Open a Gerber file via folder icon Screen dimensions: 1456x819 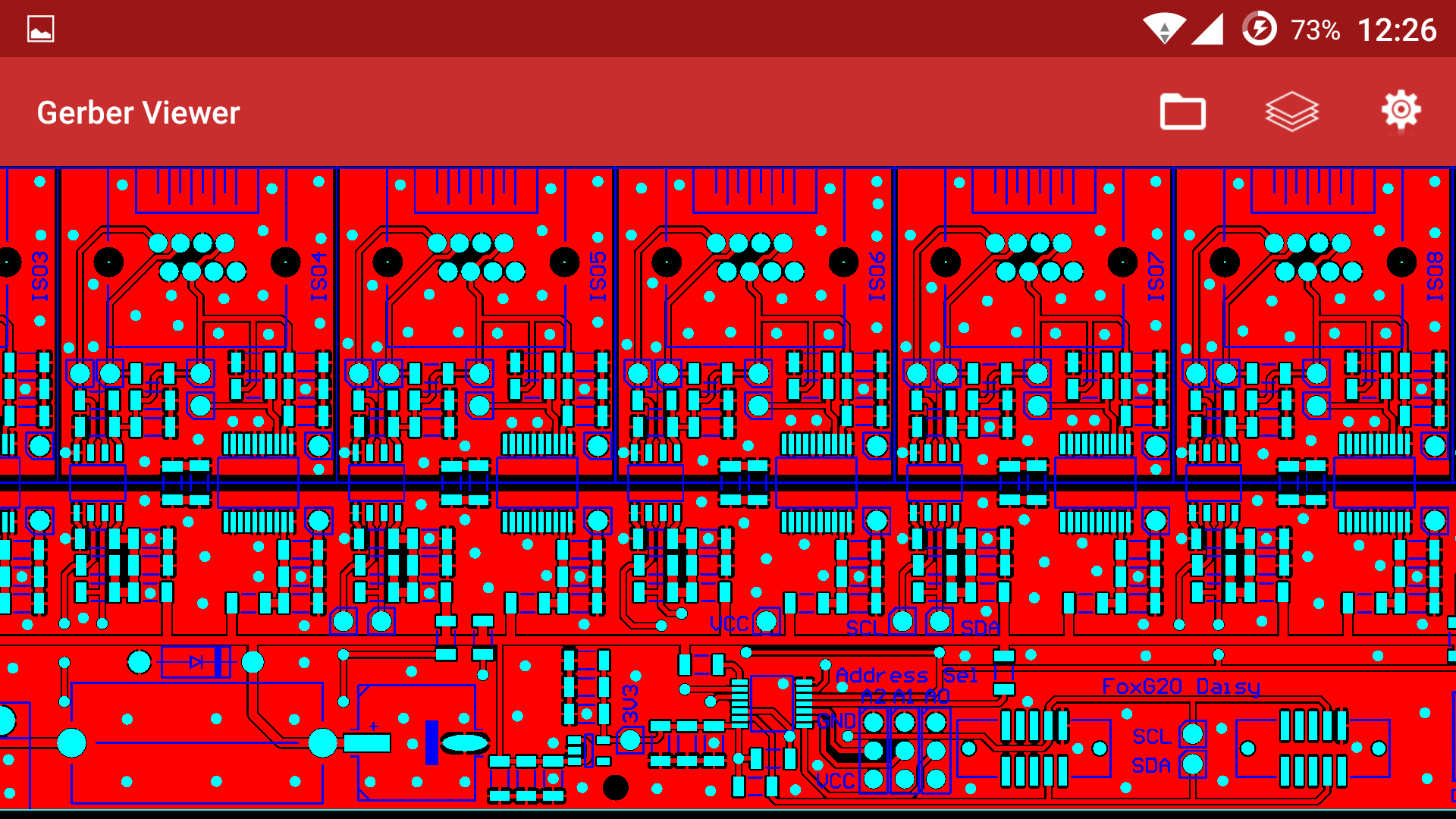coord(1182,112)
